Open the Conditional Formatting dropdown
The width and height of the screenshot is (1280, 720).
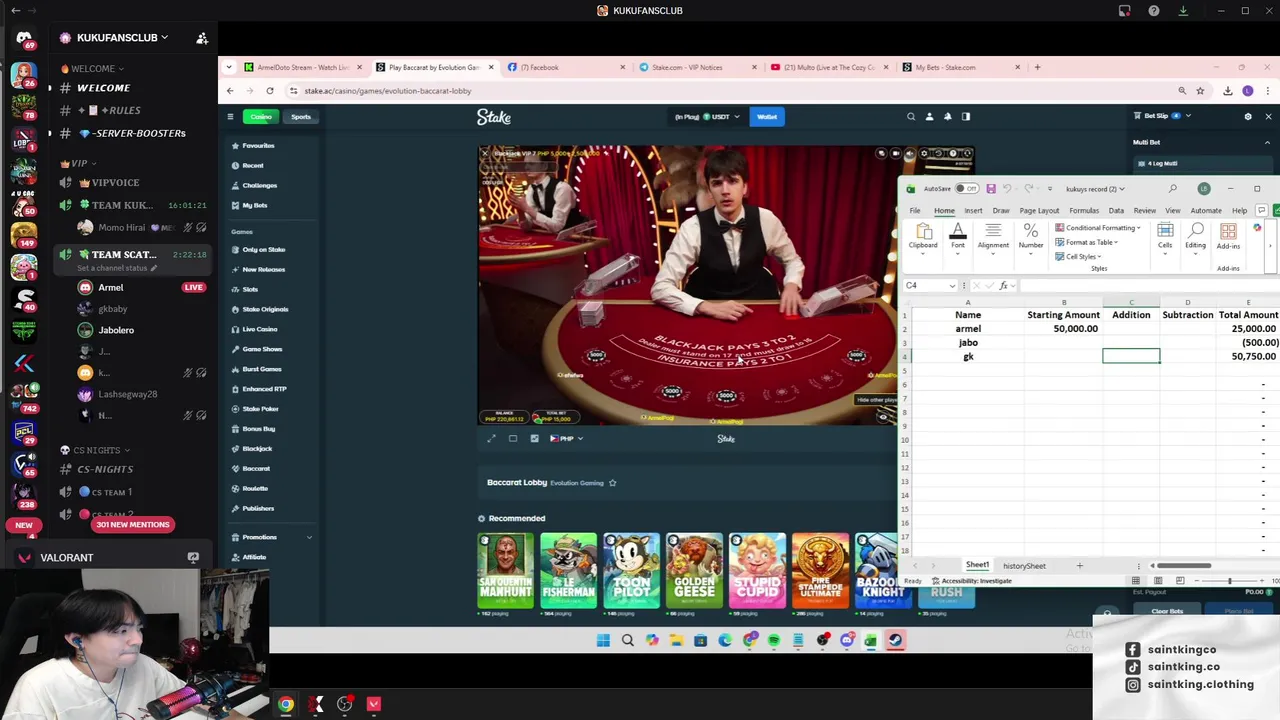click(1098, 228)
